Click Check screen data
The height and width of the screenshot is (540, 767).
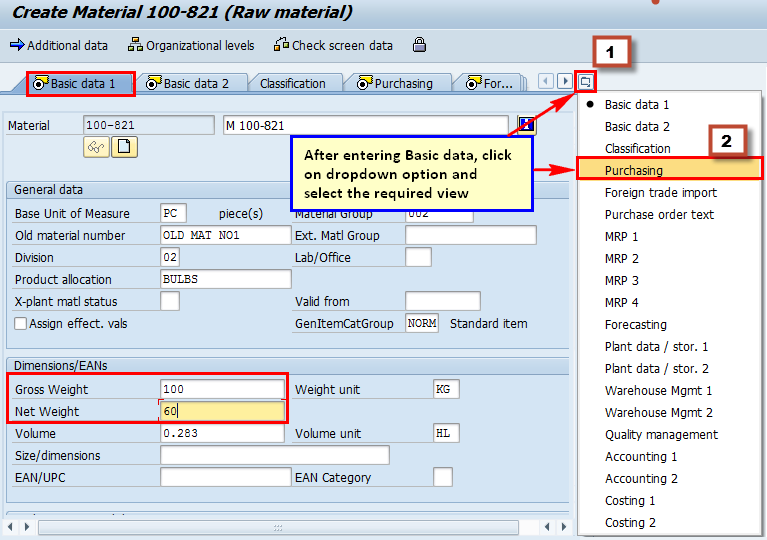pyautogui.click(x=333, y=45)
